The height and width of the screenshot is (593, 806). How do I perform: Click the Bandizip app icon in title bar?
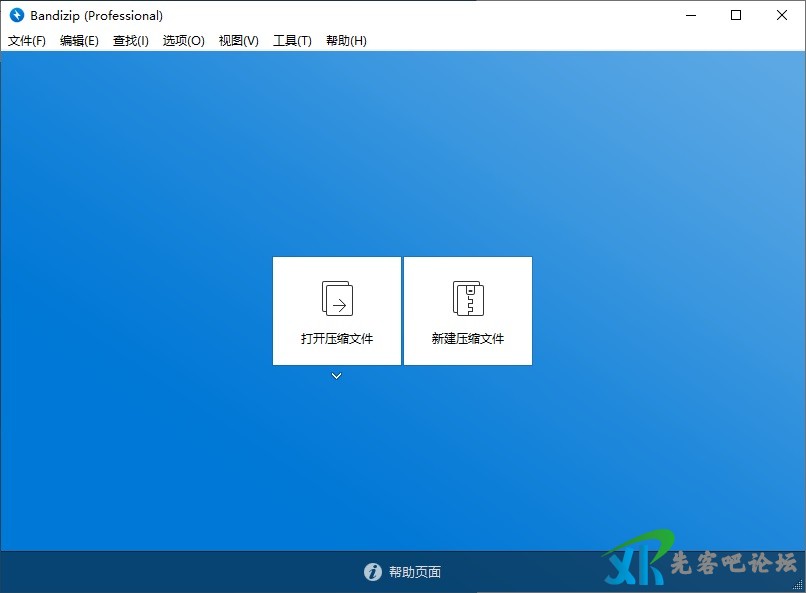tap(16, 15)
